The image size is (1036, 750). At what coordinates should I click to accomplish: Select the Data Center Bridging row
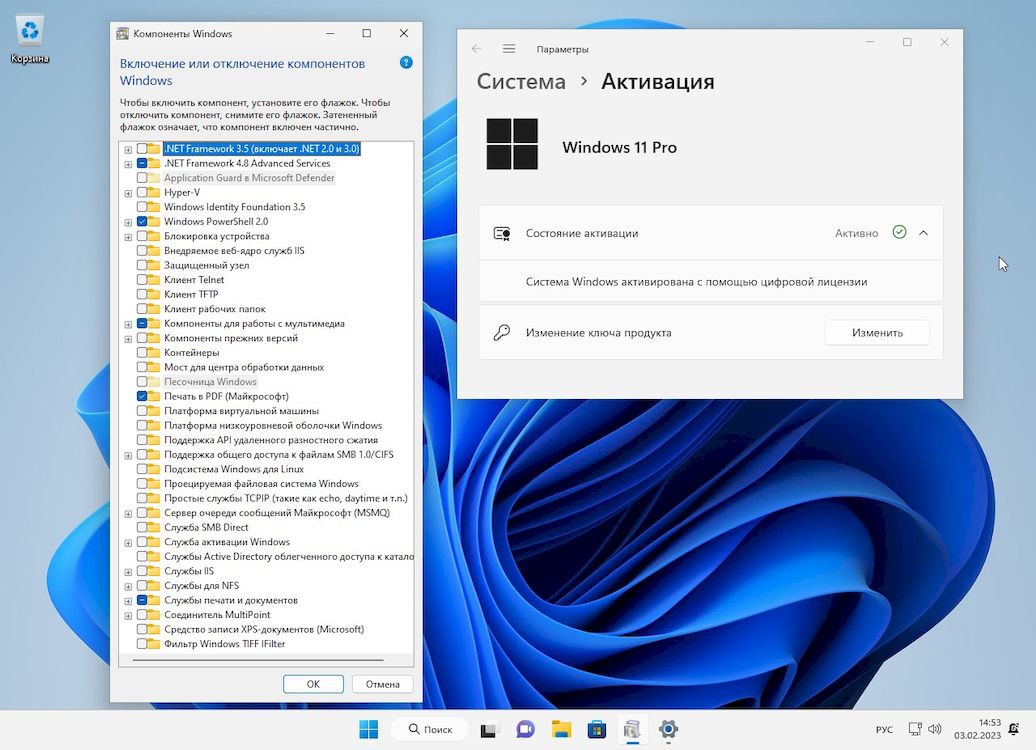coord(244,367)
